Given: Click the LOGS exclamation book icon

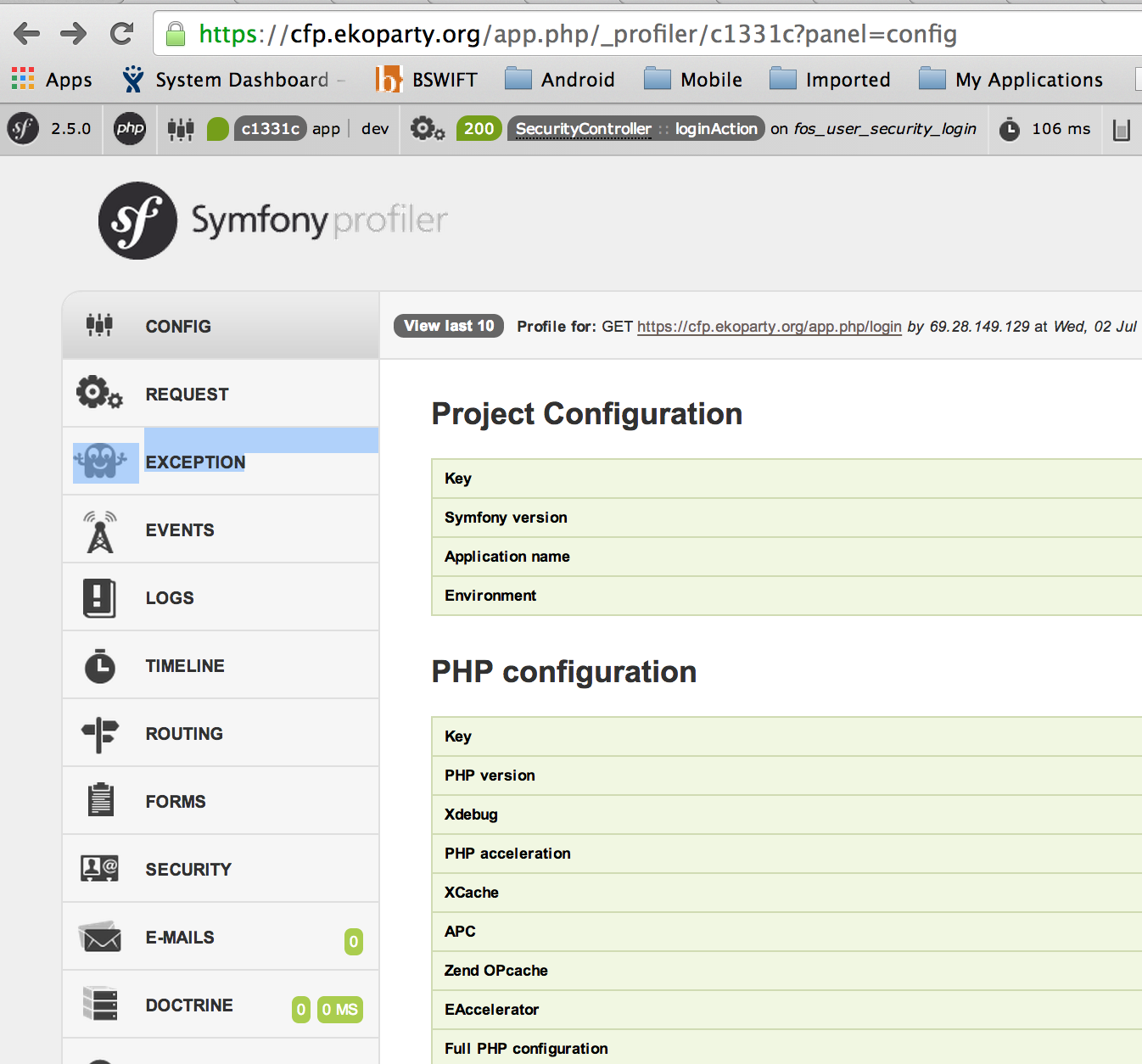Looking at the screenshot, I should [99, 597].
